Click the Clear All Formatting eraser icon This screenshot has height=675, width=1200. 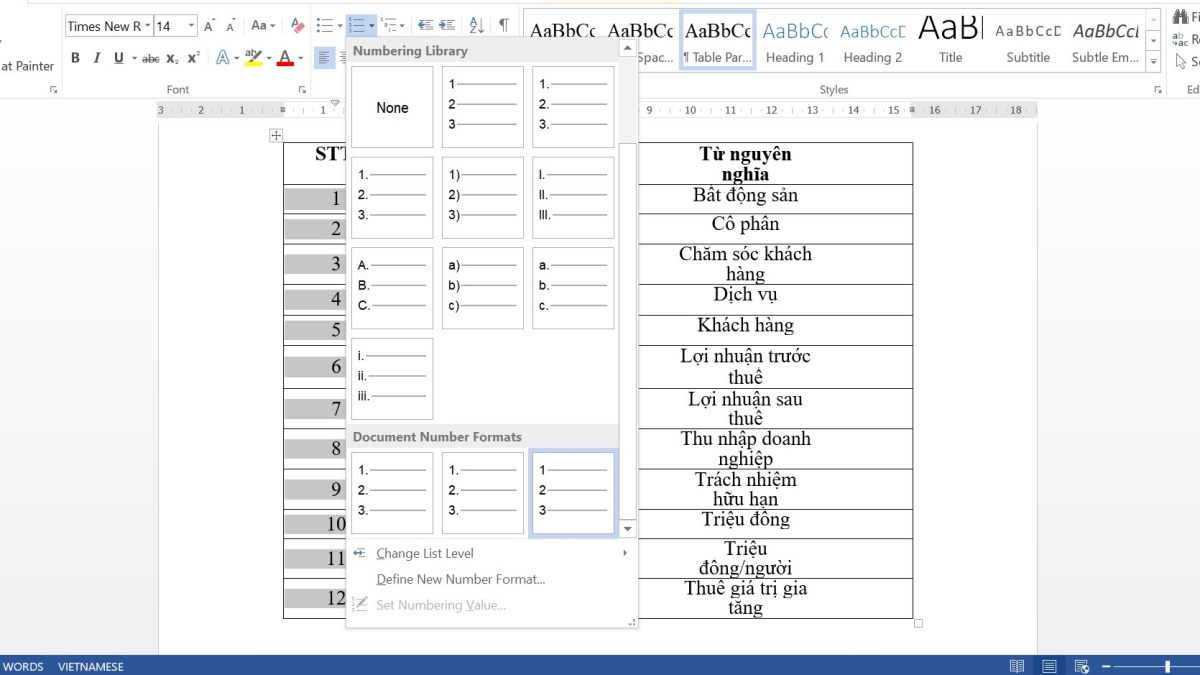pyautogui.click(x=297, y=26)
